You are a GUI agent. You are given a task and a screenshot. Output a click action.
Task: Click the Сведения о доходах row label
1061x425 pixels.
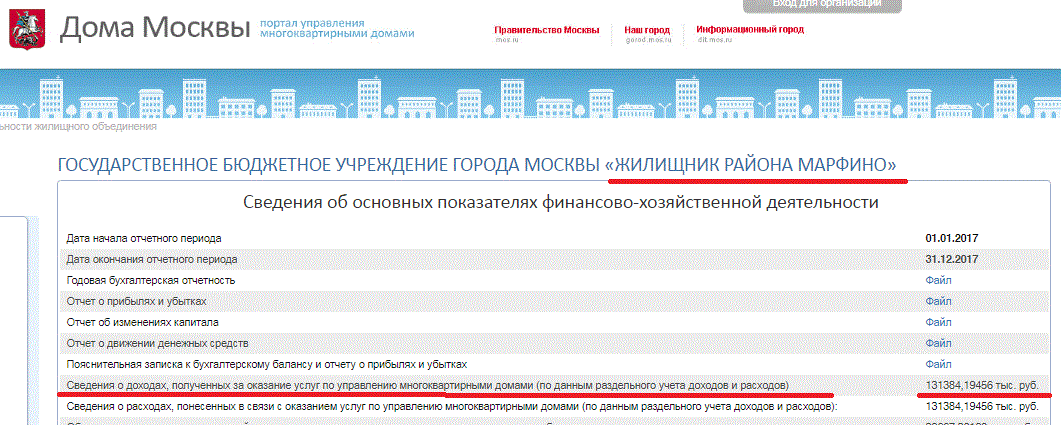pos(428,385)
